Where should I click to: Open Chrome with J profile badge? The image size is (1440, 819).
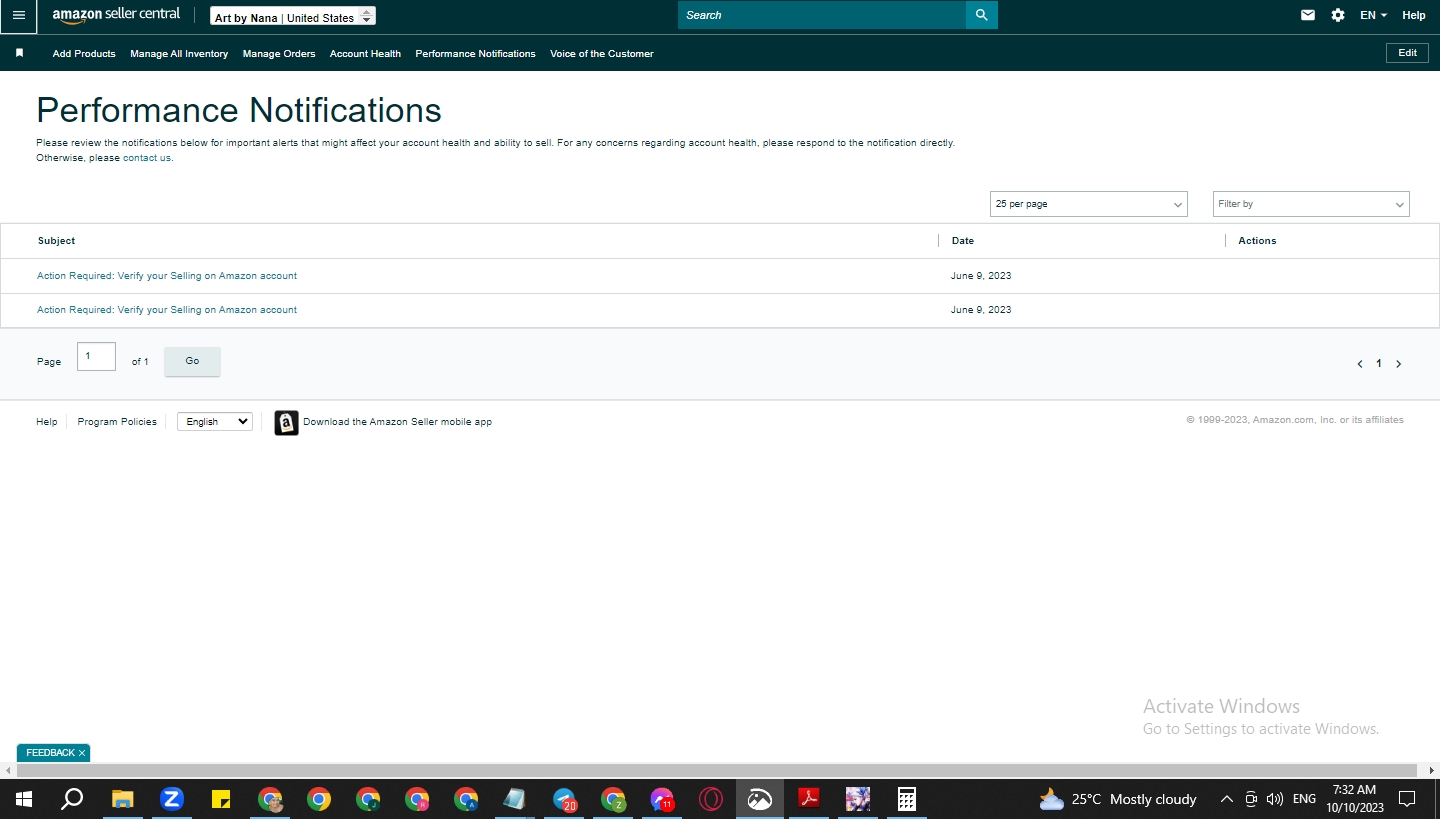point(368,799)
